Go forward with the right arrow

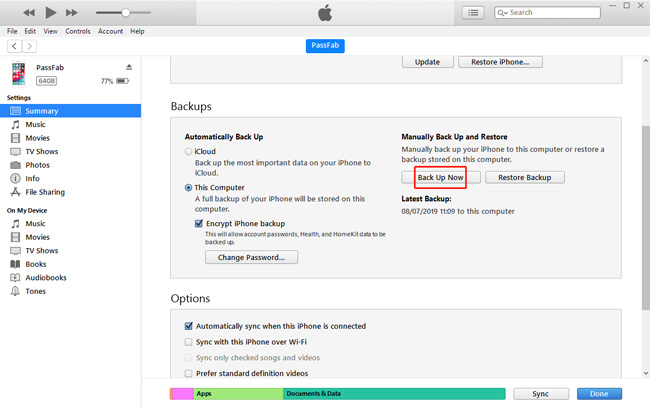29,46
